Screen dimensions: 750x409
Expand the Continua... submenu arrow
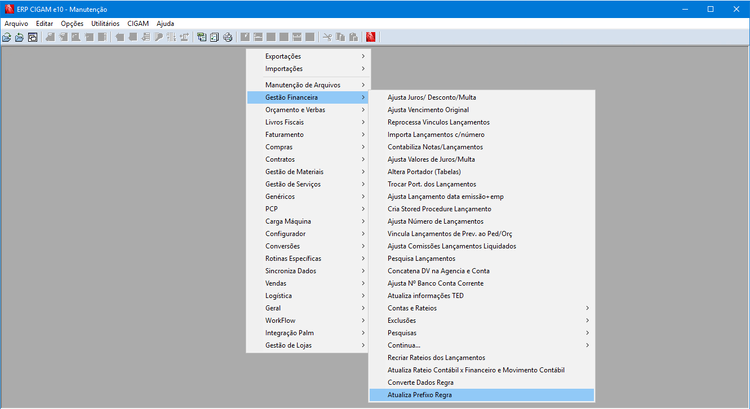(x=587, y=345)
